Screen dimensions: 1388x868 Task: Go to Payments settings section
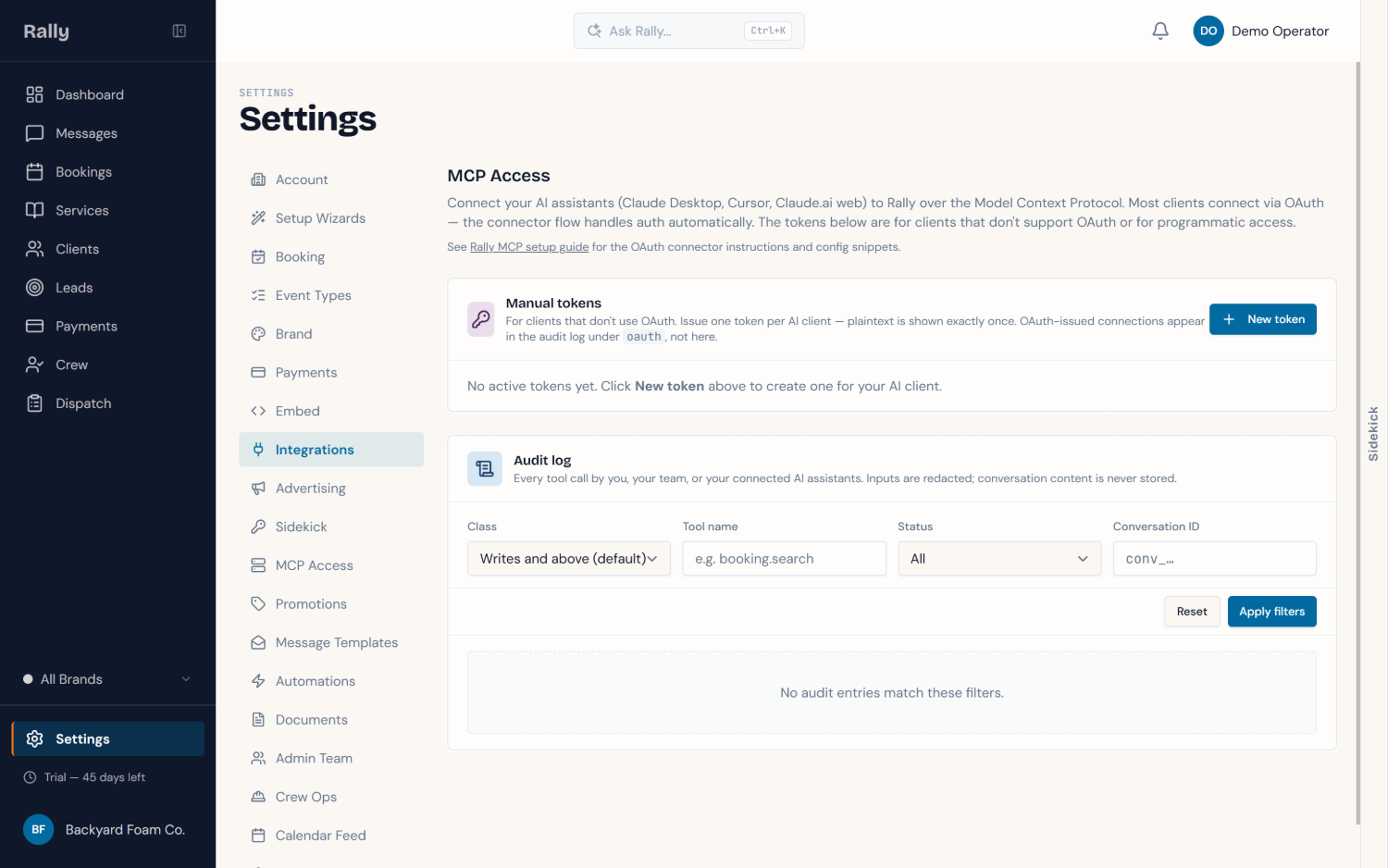331,372
